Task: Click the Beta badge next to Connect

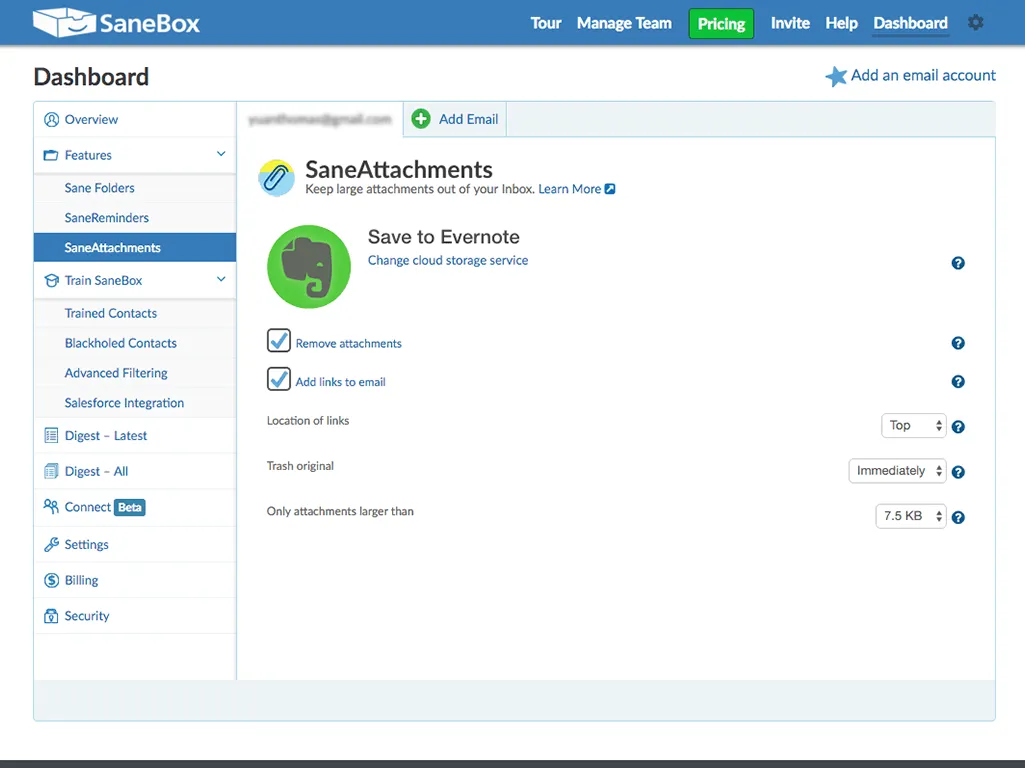Action: 129,507
